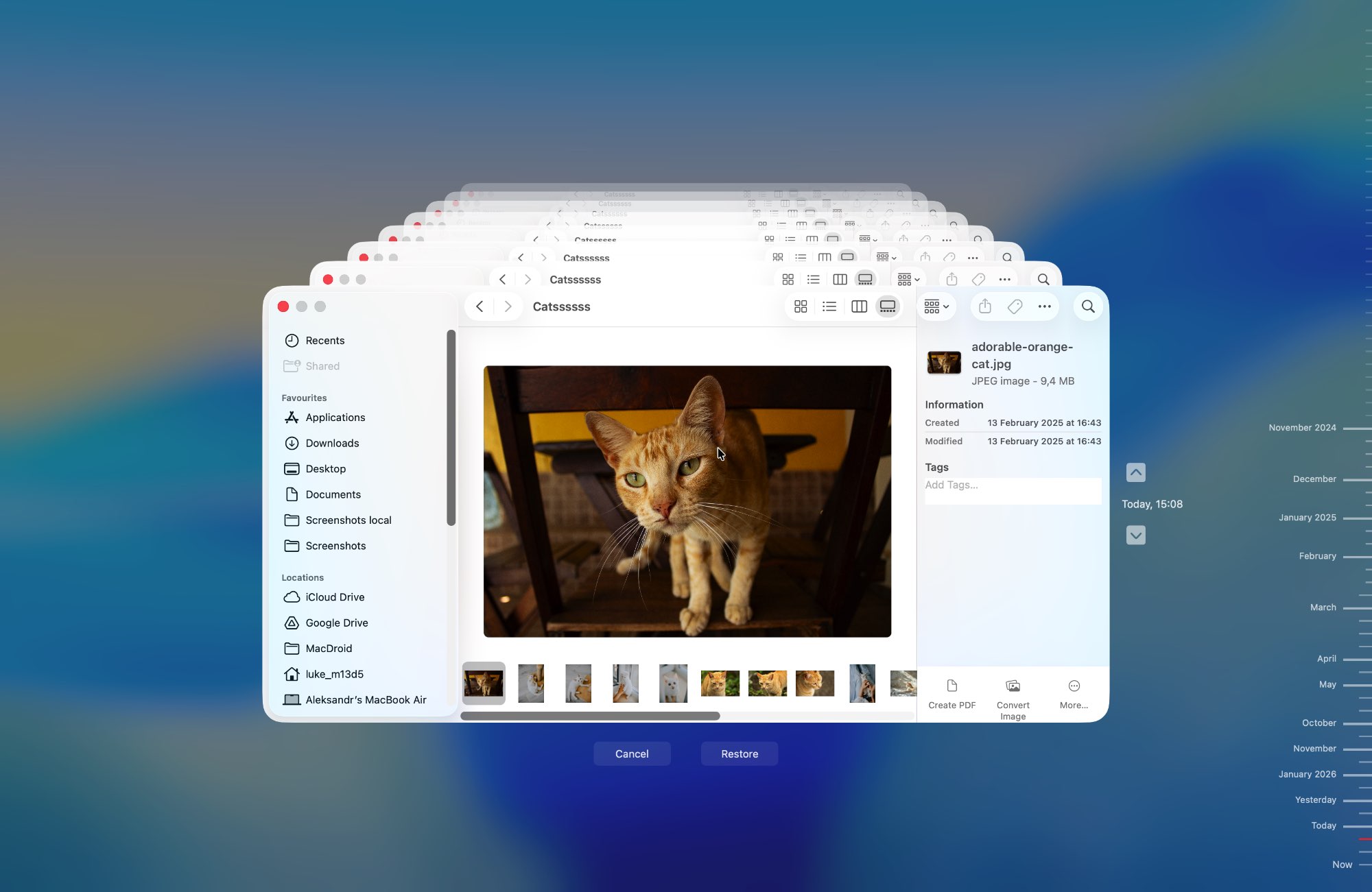Click the Share icon in the toolbar
Viewport: 1372px width, 892px height.
(985, 306)
